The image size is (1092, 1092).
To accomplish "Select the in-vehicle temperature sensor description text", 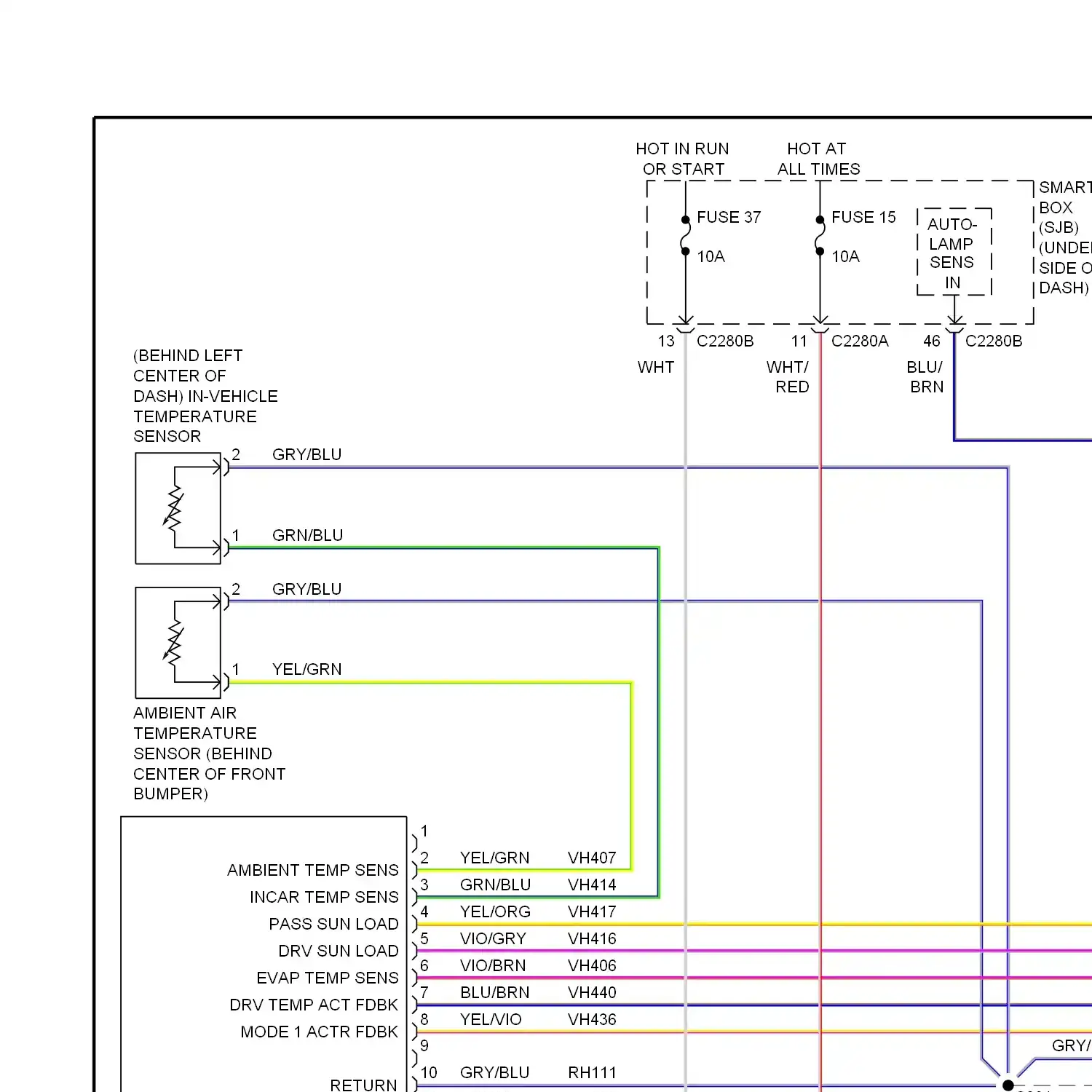I will (x=205, y=396).
